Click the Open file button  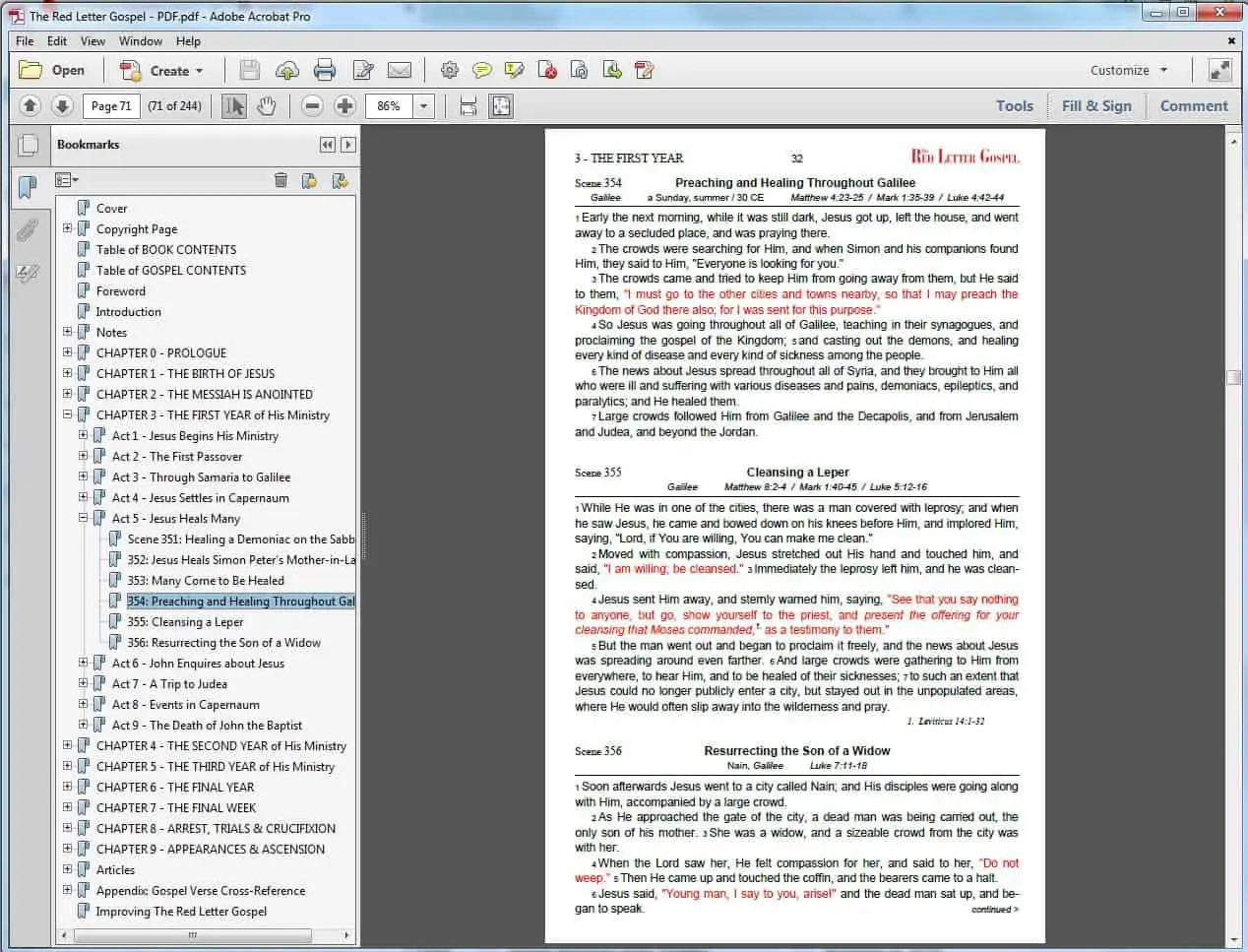coord(53,70)
